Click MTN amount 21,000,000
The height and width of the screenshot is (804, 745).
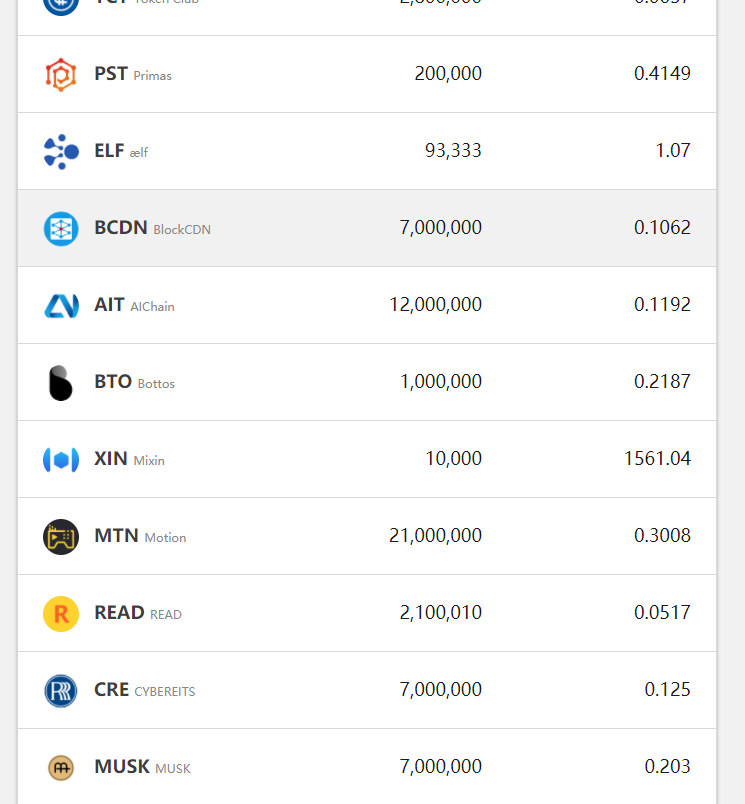coord(435,536)
